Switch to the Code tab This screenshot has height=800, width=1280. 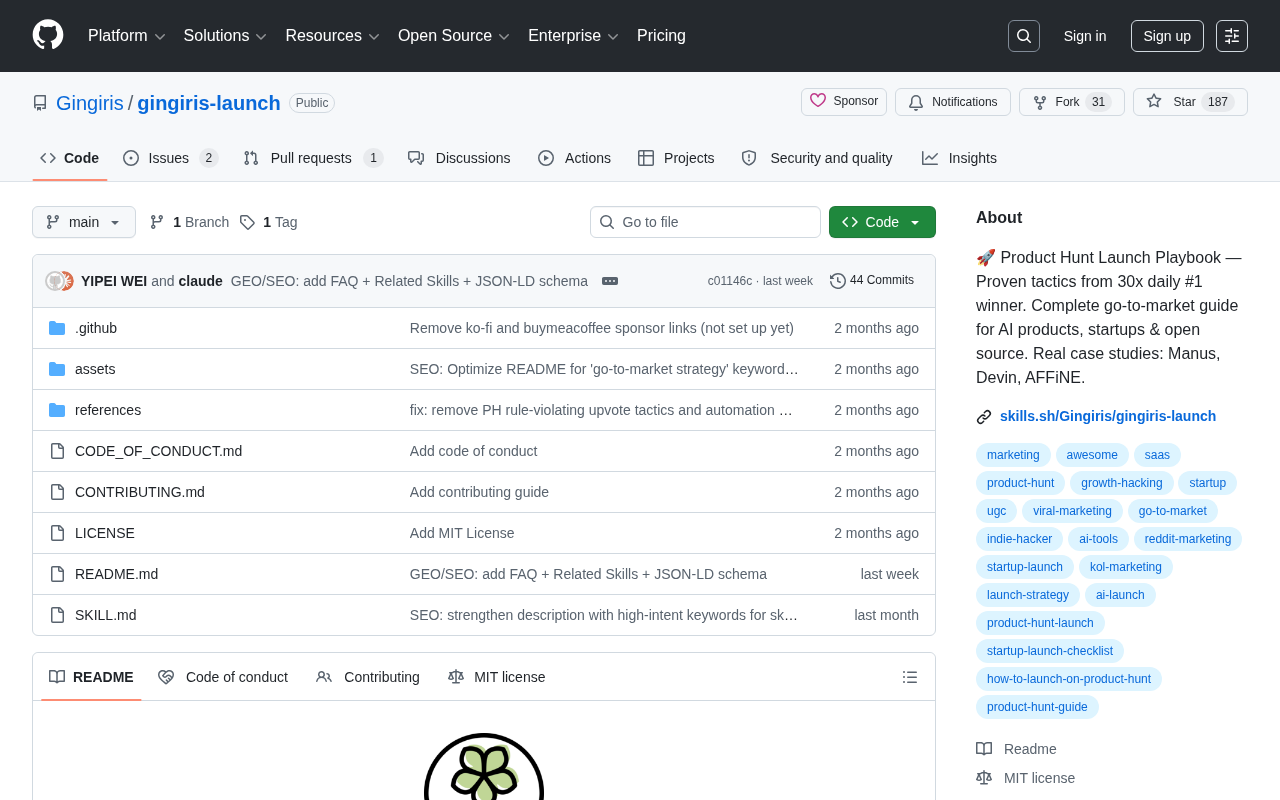pyautogui.click(x=70, y=158)
